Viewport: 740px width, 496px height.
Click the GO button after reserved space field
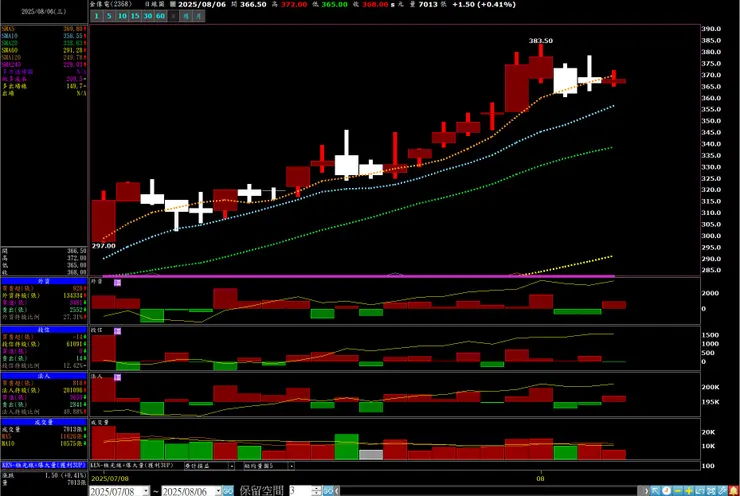(328, 491)
